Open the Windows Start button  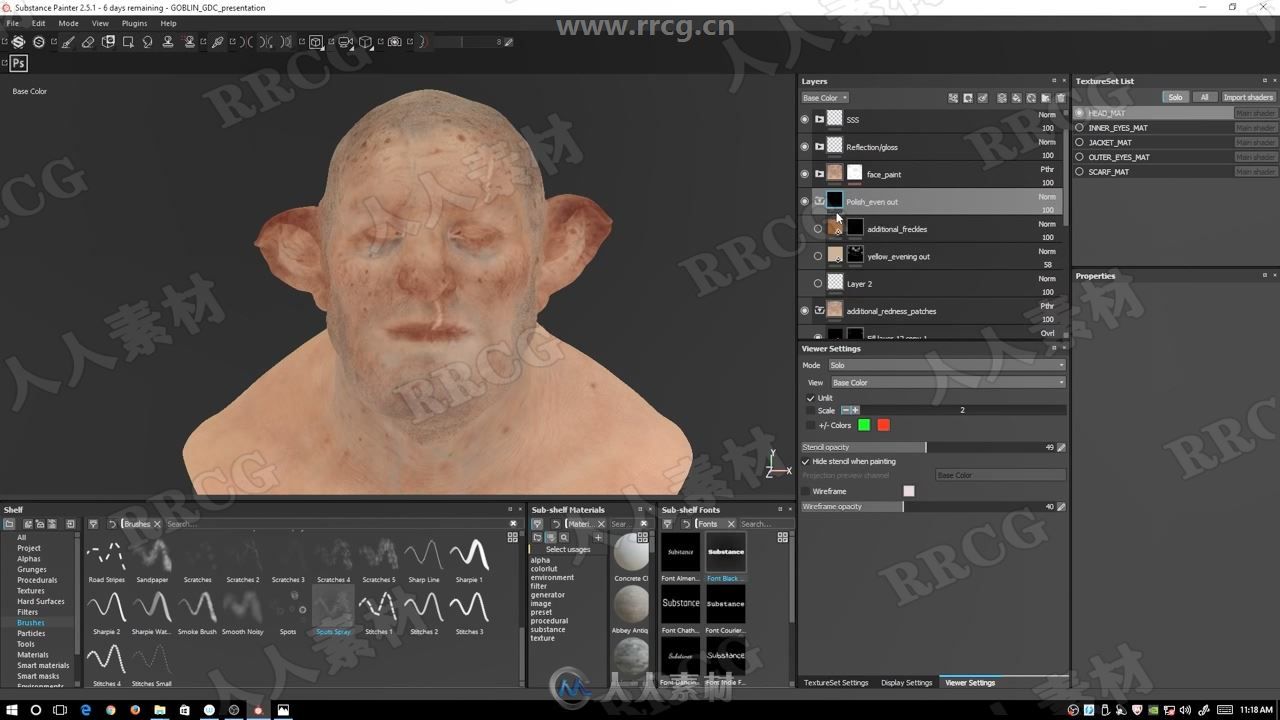click(x=11, y=710)
